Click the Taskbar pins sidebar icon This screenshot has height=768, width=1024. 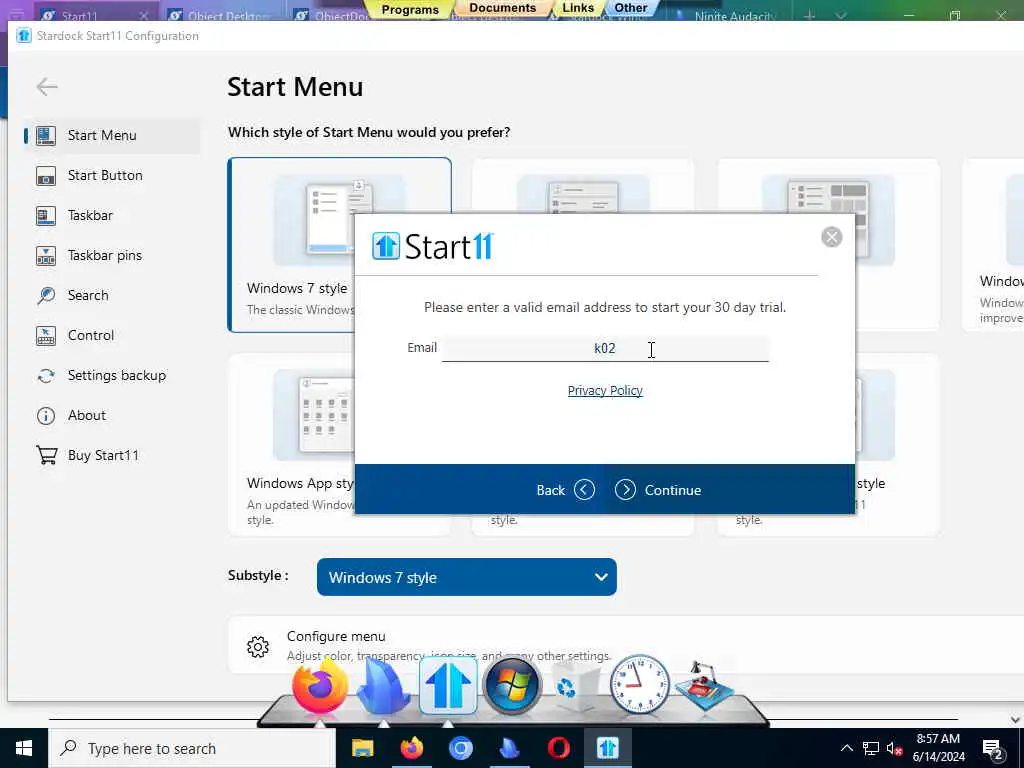coord(46,255)
